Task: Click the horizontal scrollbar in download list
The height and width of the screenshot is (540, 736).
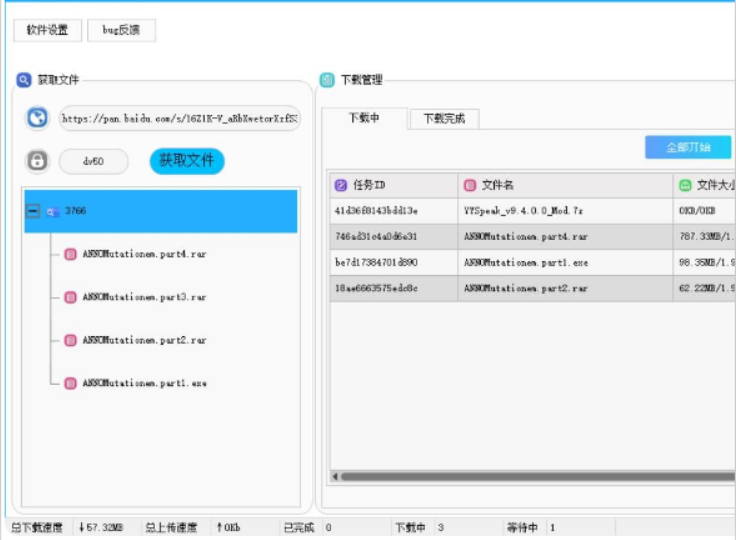Action: (530, 476)
